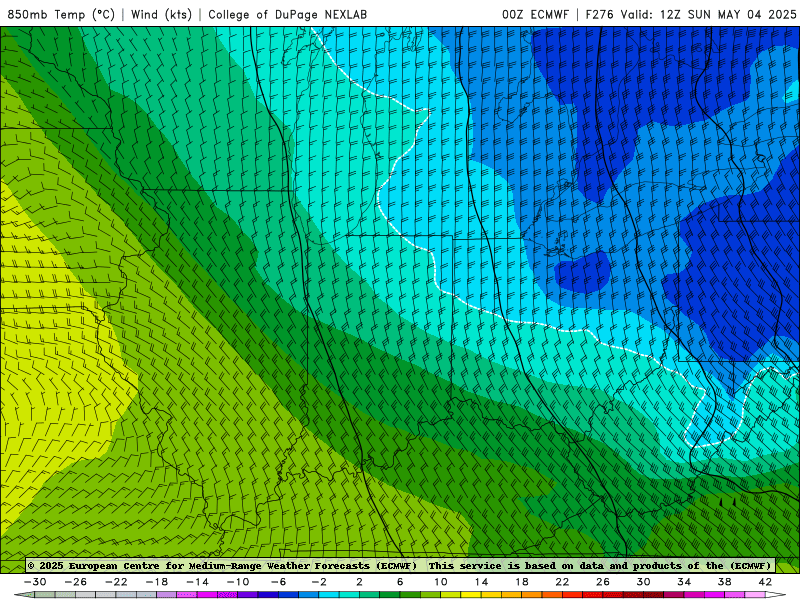Pick the cyan swatch right of −2
This screenshot has height=600, width=800.
329,595
